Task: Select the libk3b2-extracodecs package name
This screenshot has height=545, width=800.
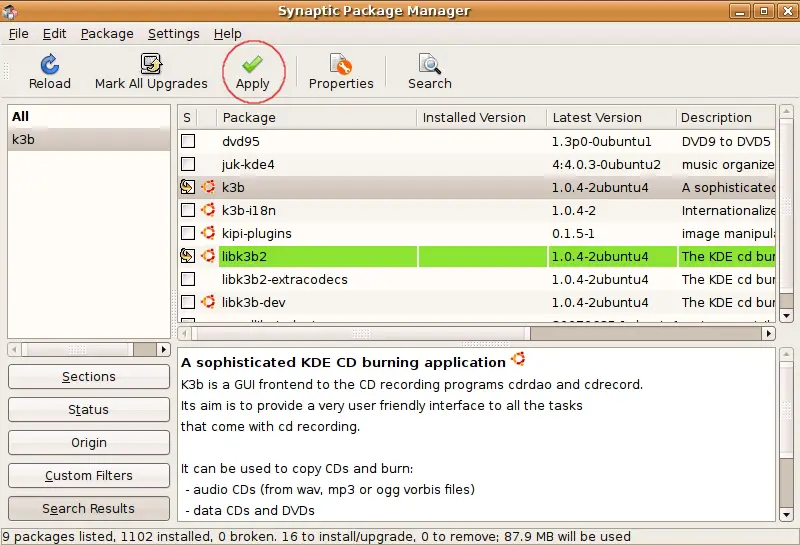Action: (285, 279)
